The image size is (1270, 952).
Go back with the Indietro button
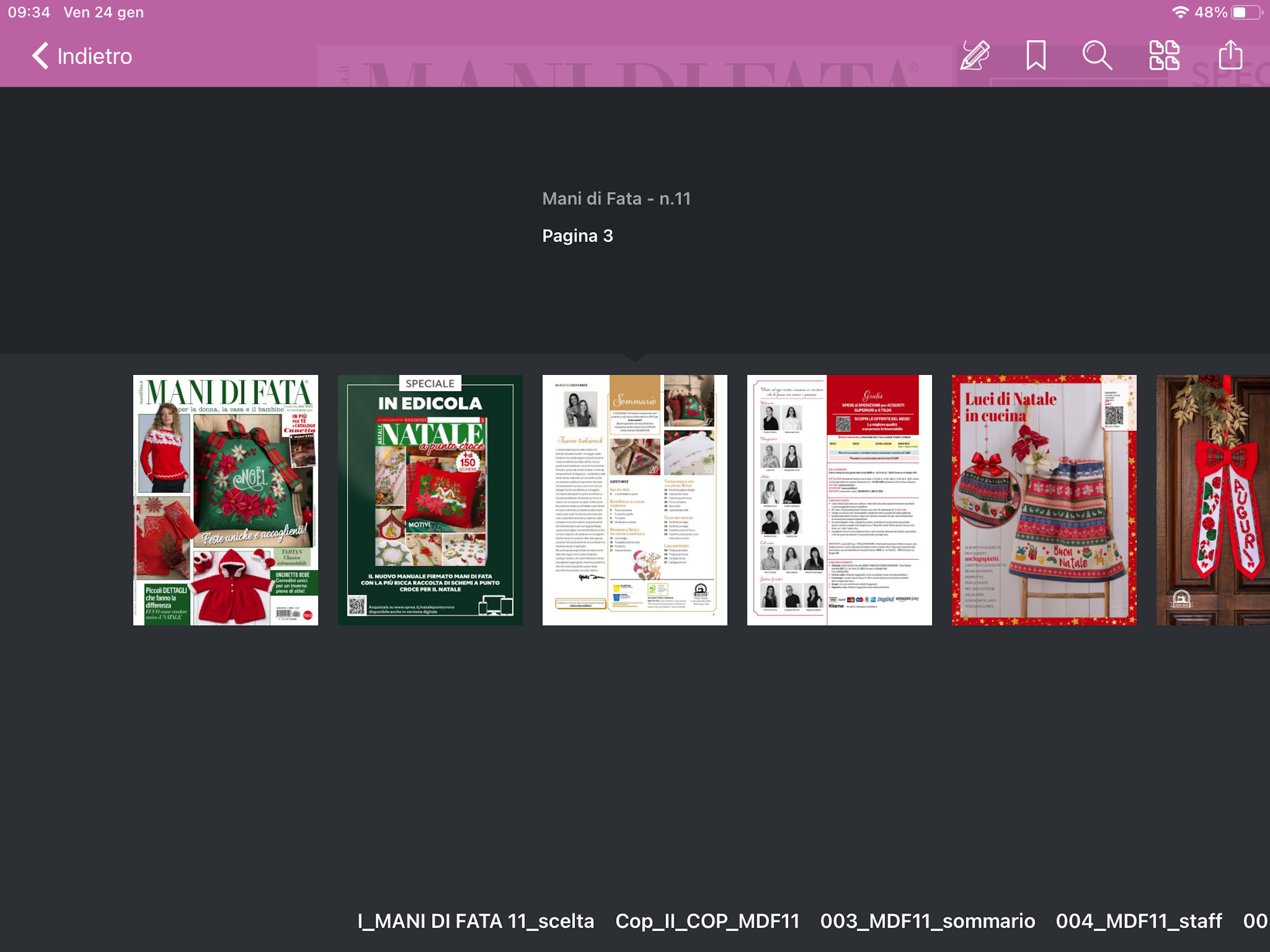(82, 56)
